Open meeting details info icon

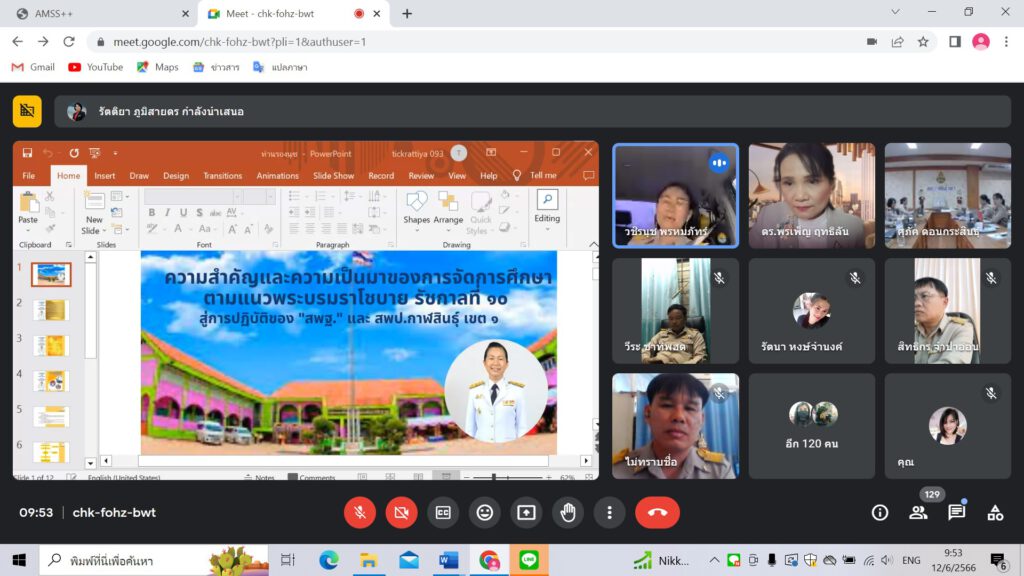click(x=880, y=512)
